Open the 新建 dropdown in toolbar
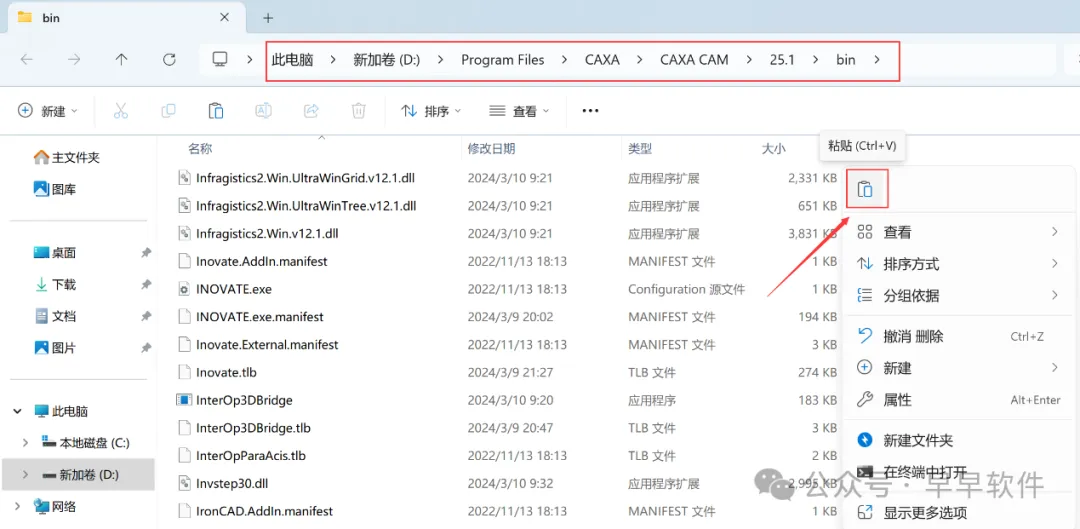1080x529 pixels. pyautogui.click(x=48, y=111)
